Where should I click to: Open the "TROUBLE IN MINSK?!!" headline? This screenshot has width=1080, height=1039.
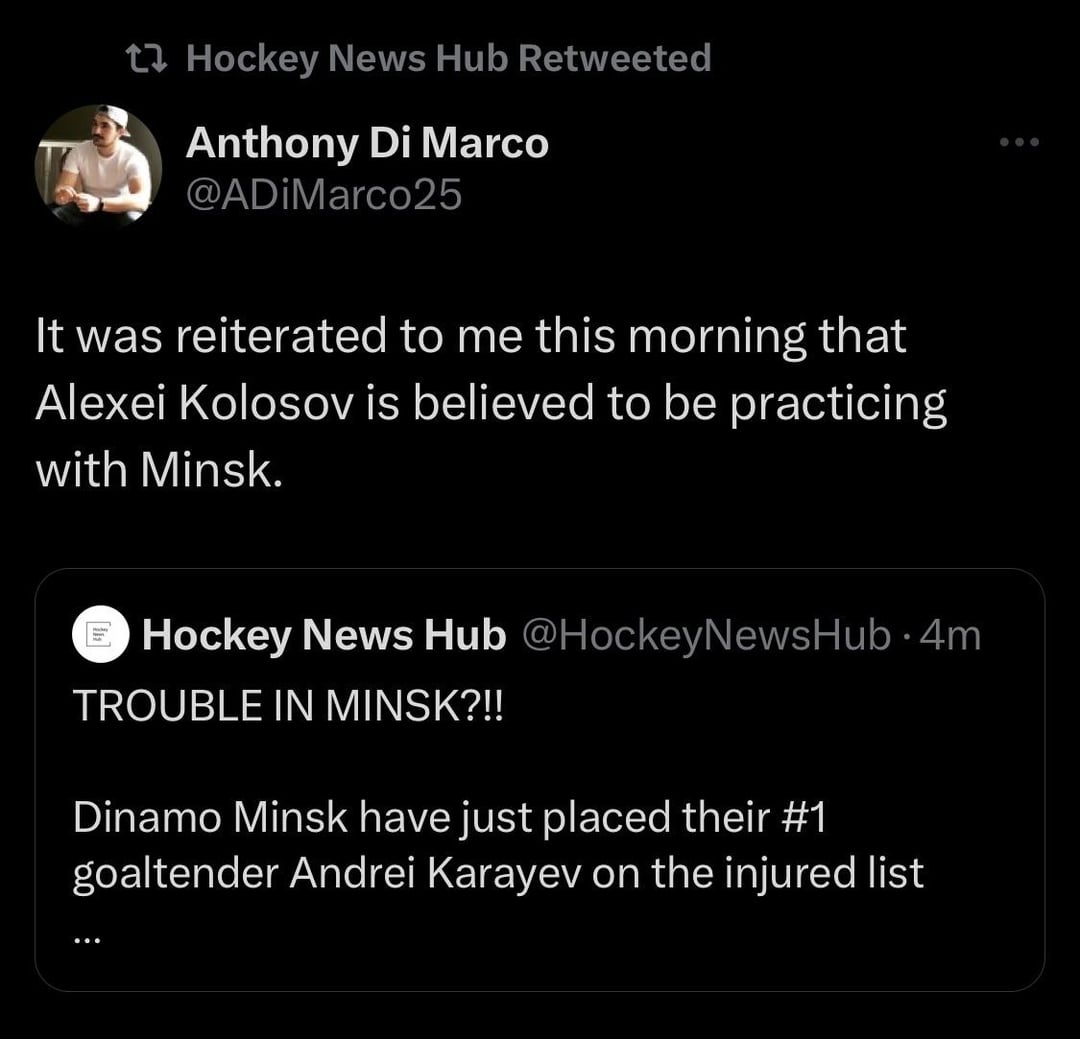290,706
